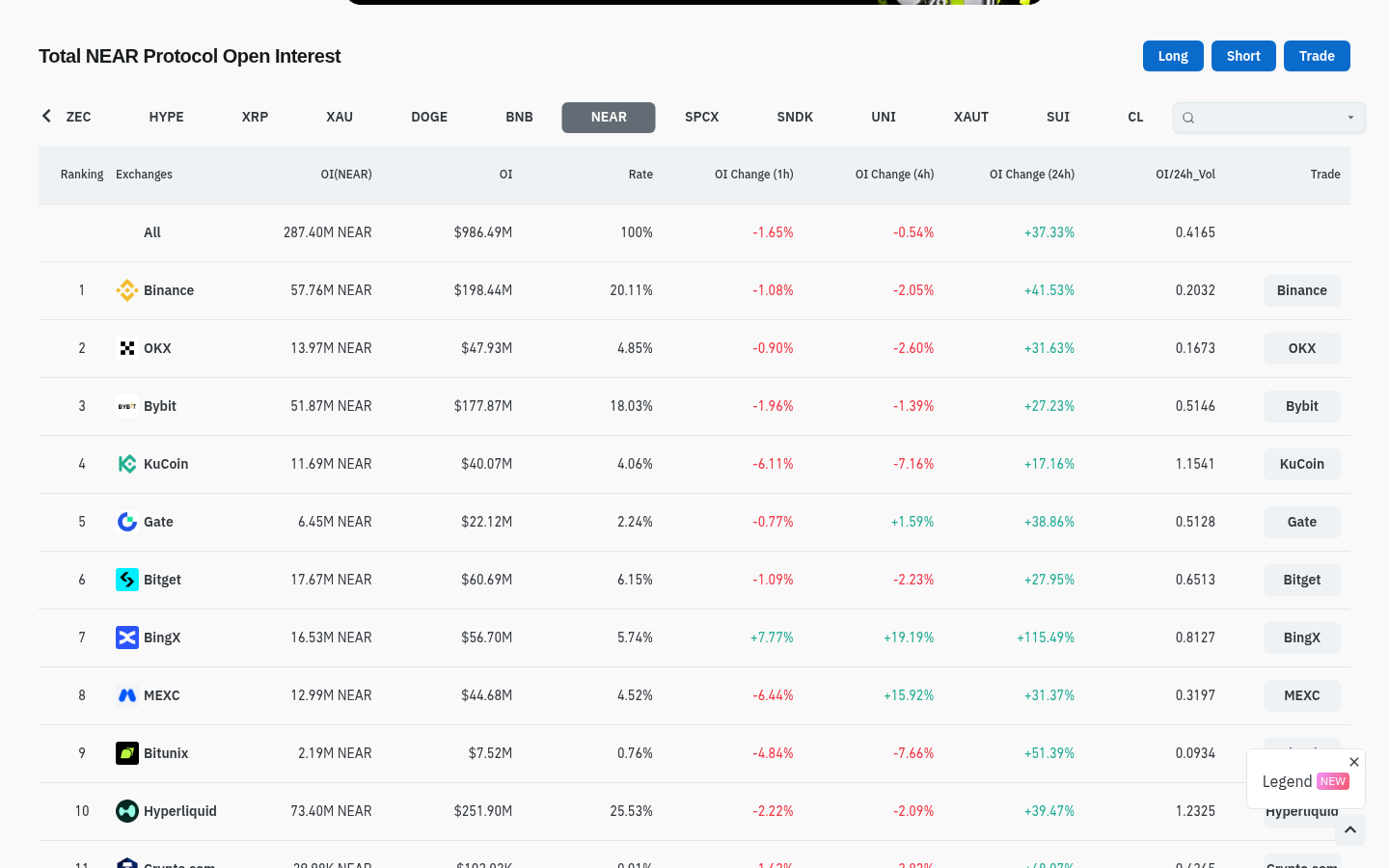Choose the SNDK tab
Screen dimensions: 1389x868
(795, 117)
